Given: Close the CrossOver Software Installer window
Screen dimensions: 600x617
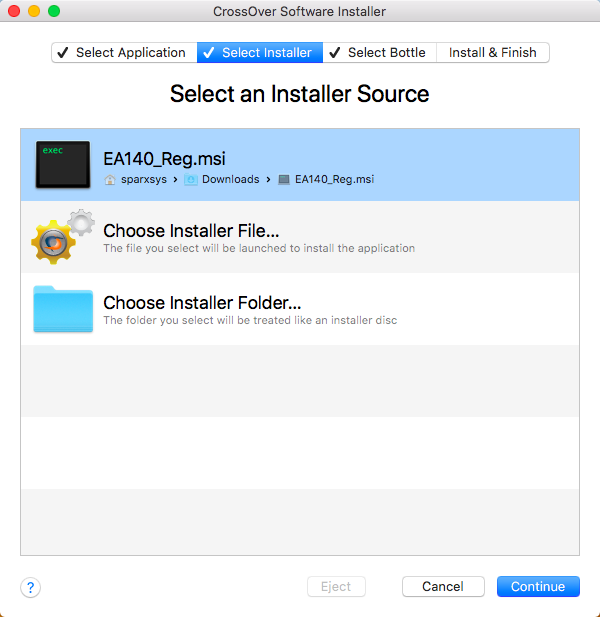Looking at the screenshot, I should (14, 11).
